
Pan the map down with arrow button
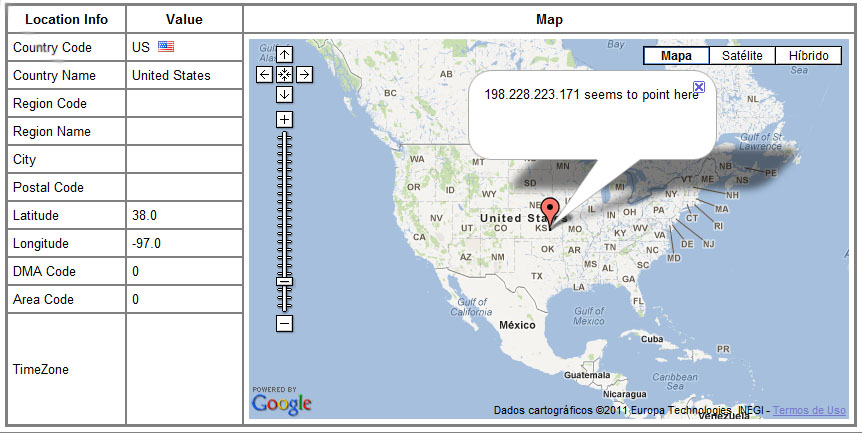285,94
